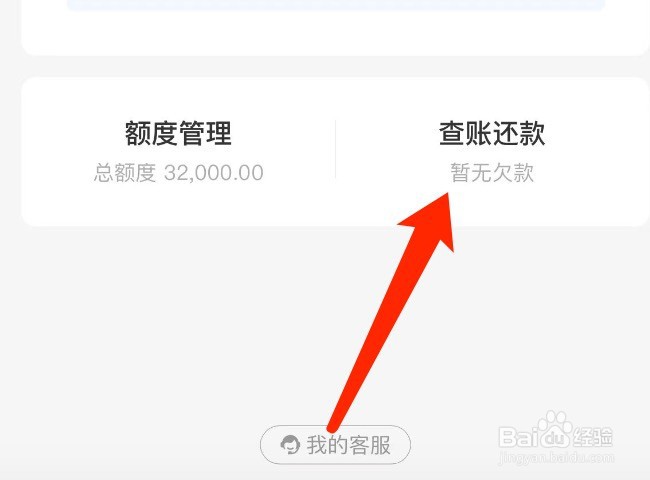650x480 pixels.
Task: Tap the 总额度 label text
Action: [124, 172]
